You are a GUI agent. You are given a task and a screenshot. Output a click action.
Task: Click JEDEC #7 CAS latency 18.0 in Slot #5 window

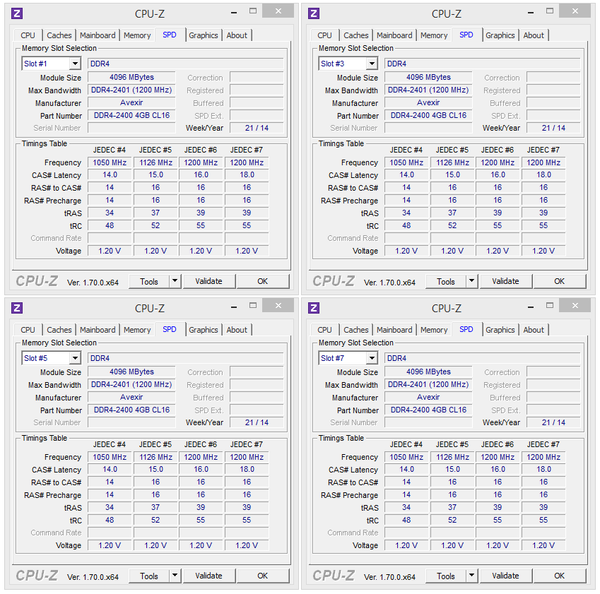point(247,469)
